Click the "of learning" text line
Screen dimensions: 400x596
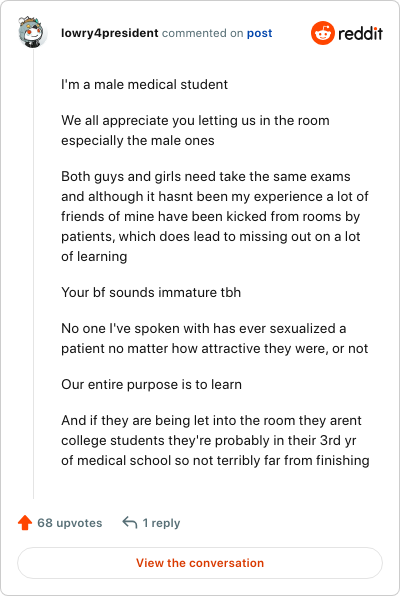(x=94, y=257)
